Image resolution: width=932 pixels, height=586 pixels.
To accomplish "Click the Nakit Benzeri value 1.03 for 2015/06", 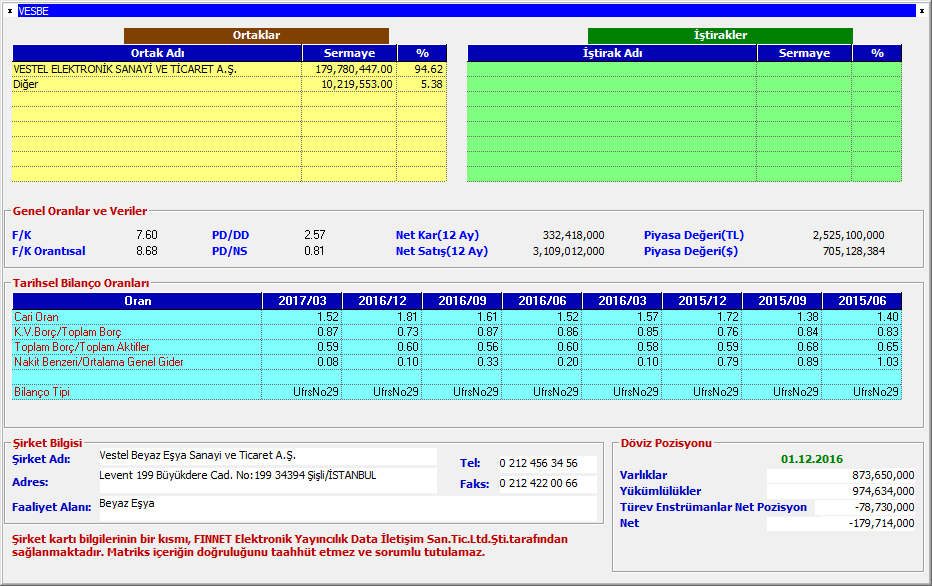I will pos(887,361).
